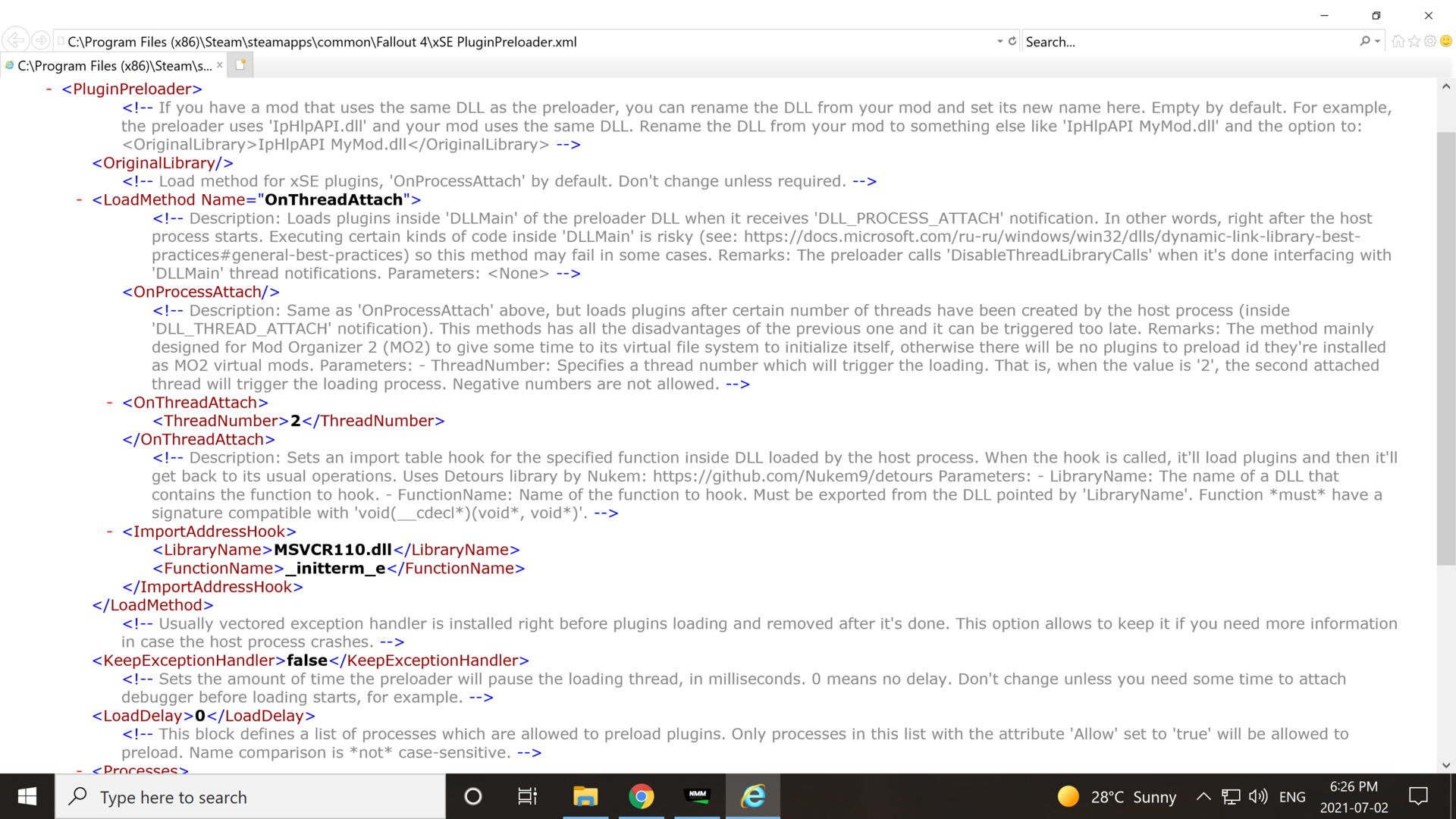Click the OnThreadAttach attribute value in LoadMethod

[x=334, y=200]
